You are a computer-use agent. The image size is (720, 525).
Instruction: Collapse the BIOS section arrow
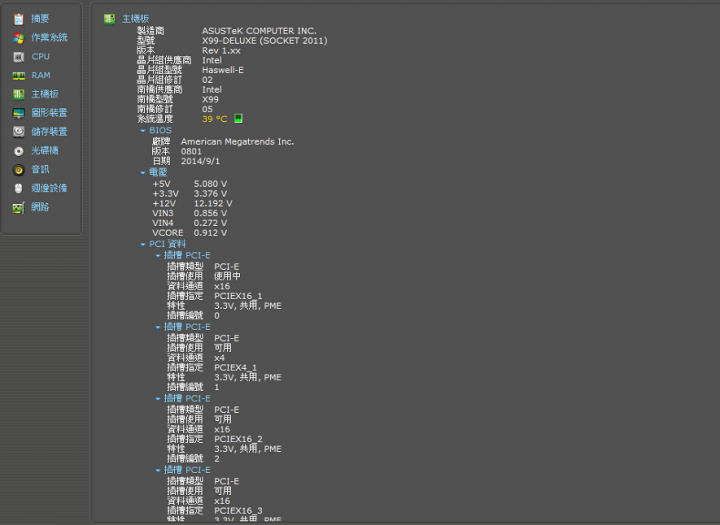(x=143, y=131)
